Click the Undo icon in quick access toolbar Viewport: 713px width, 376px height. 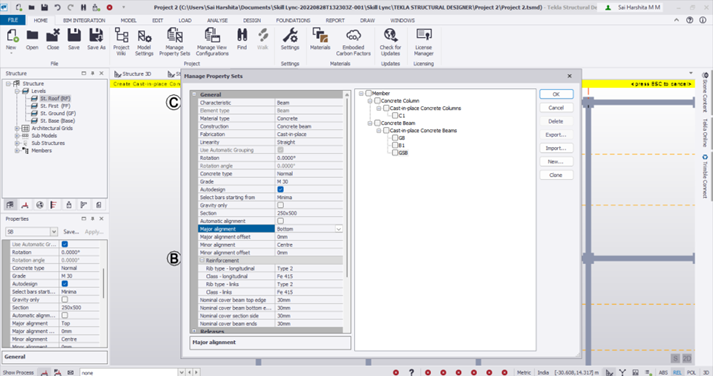[x=58, y=7]
